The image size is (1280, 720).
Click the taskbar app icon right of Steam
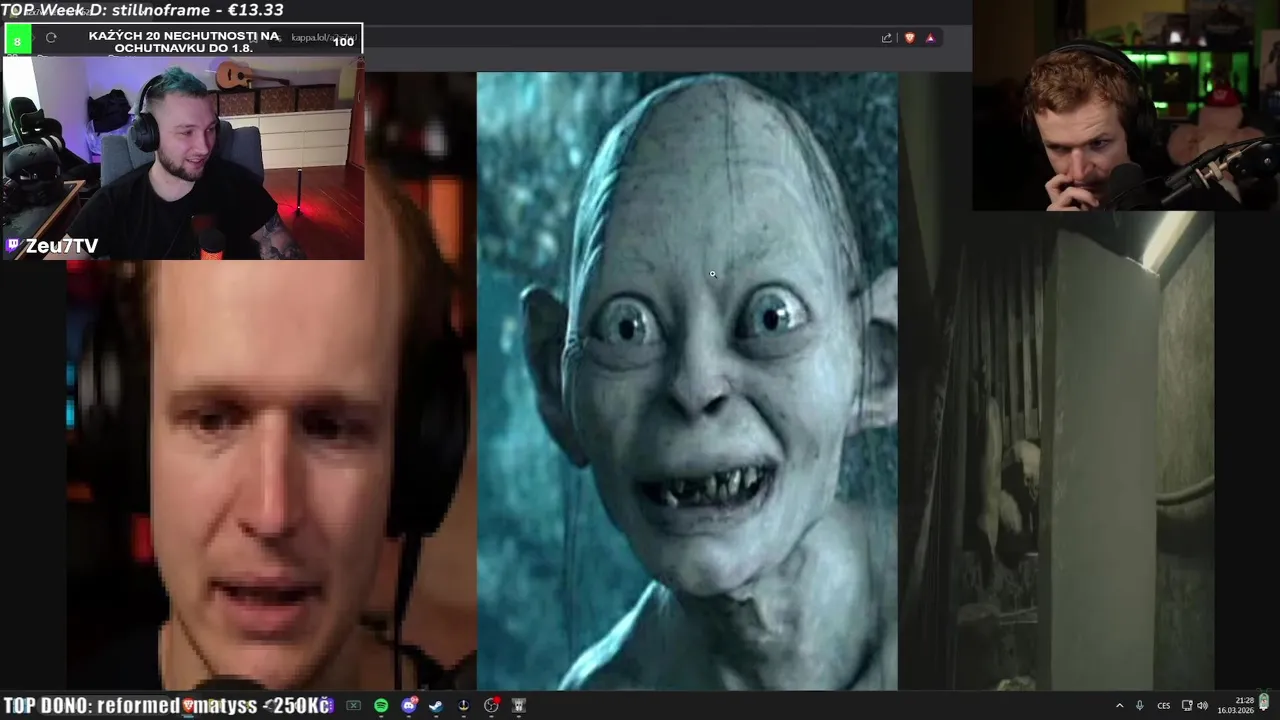463,705
